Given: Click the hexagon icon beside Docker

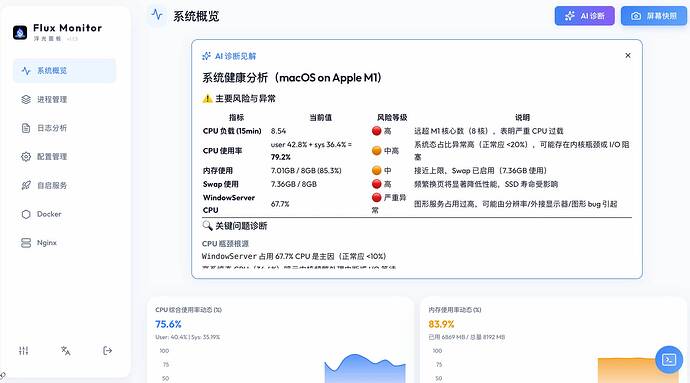Looking at the screenshot, I should tap(26, 214).
